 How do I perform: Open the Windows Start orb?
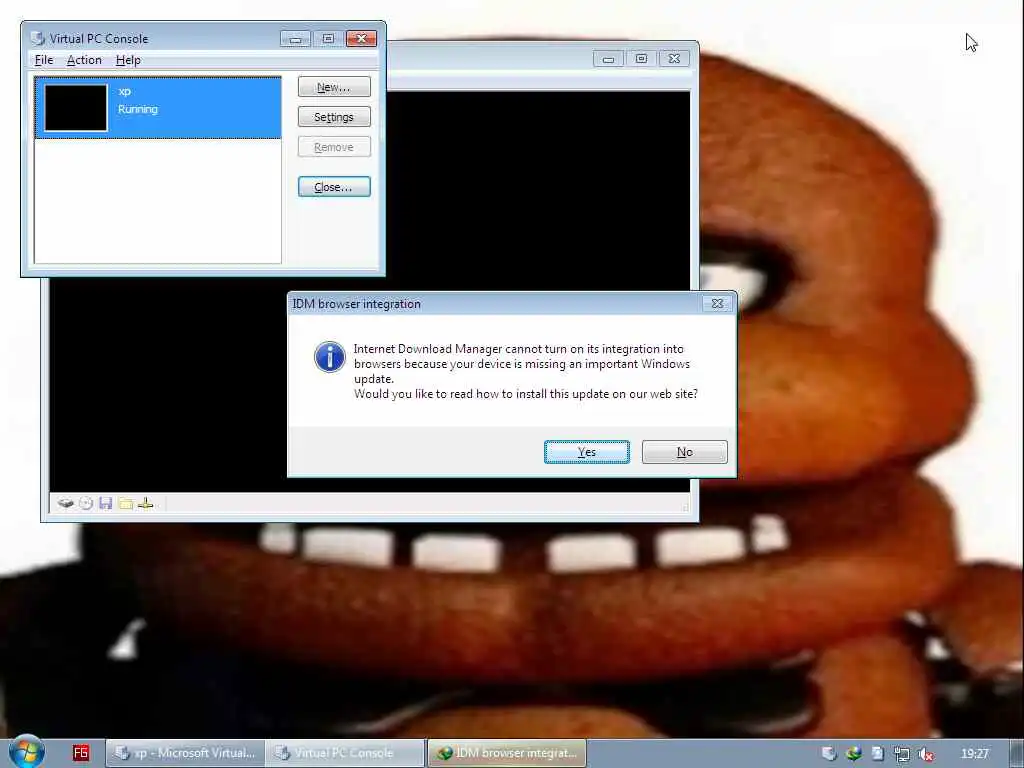26,751
